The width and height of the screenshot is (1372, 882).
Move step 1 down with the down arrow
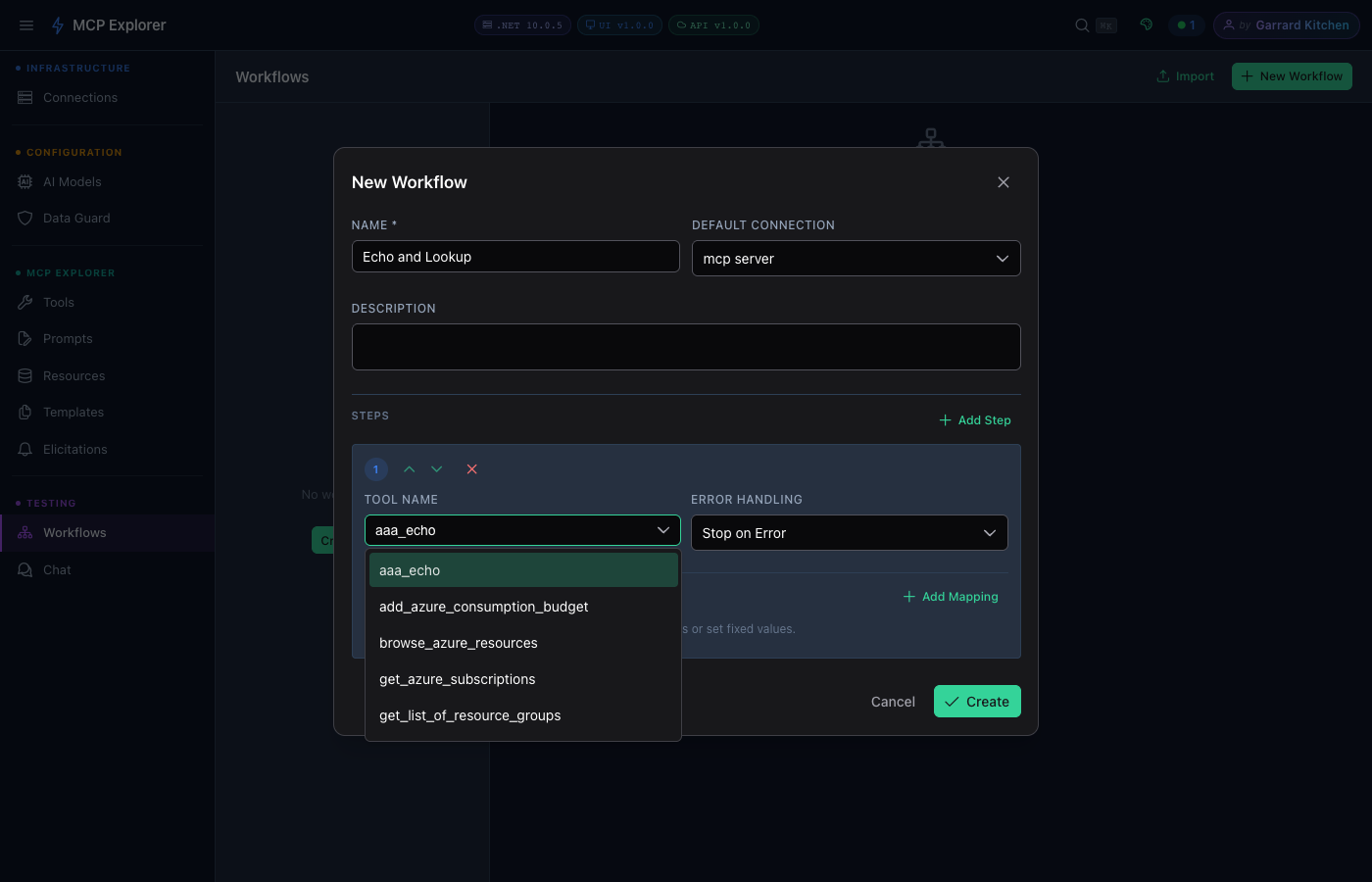tap(437, 468)
